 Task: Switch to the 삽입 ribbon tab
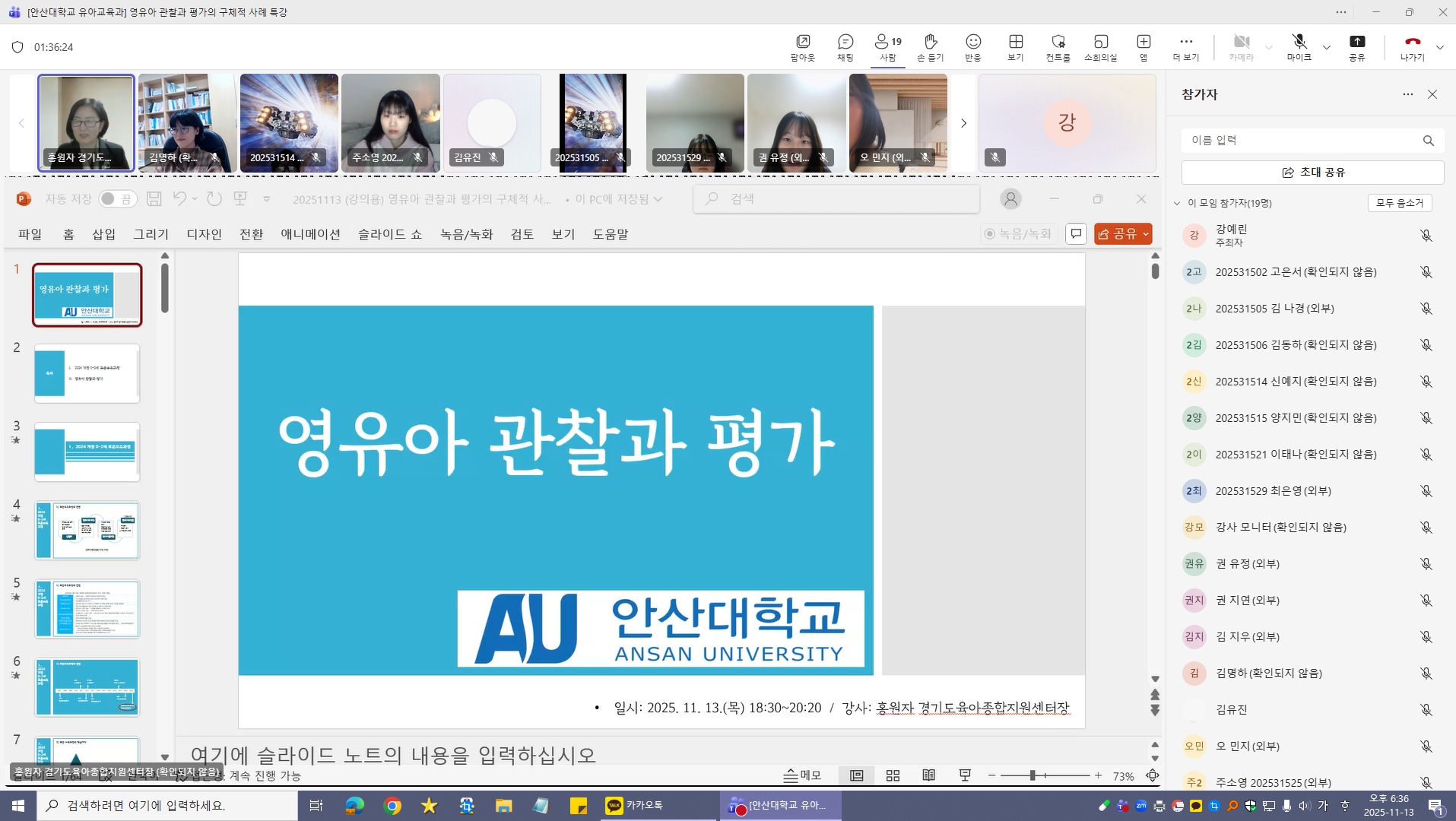103,234
